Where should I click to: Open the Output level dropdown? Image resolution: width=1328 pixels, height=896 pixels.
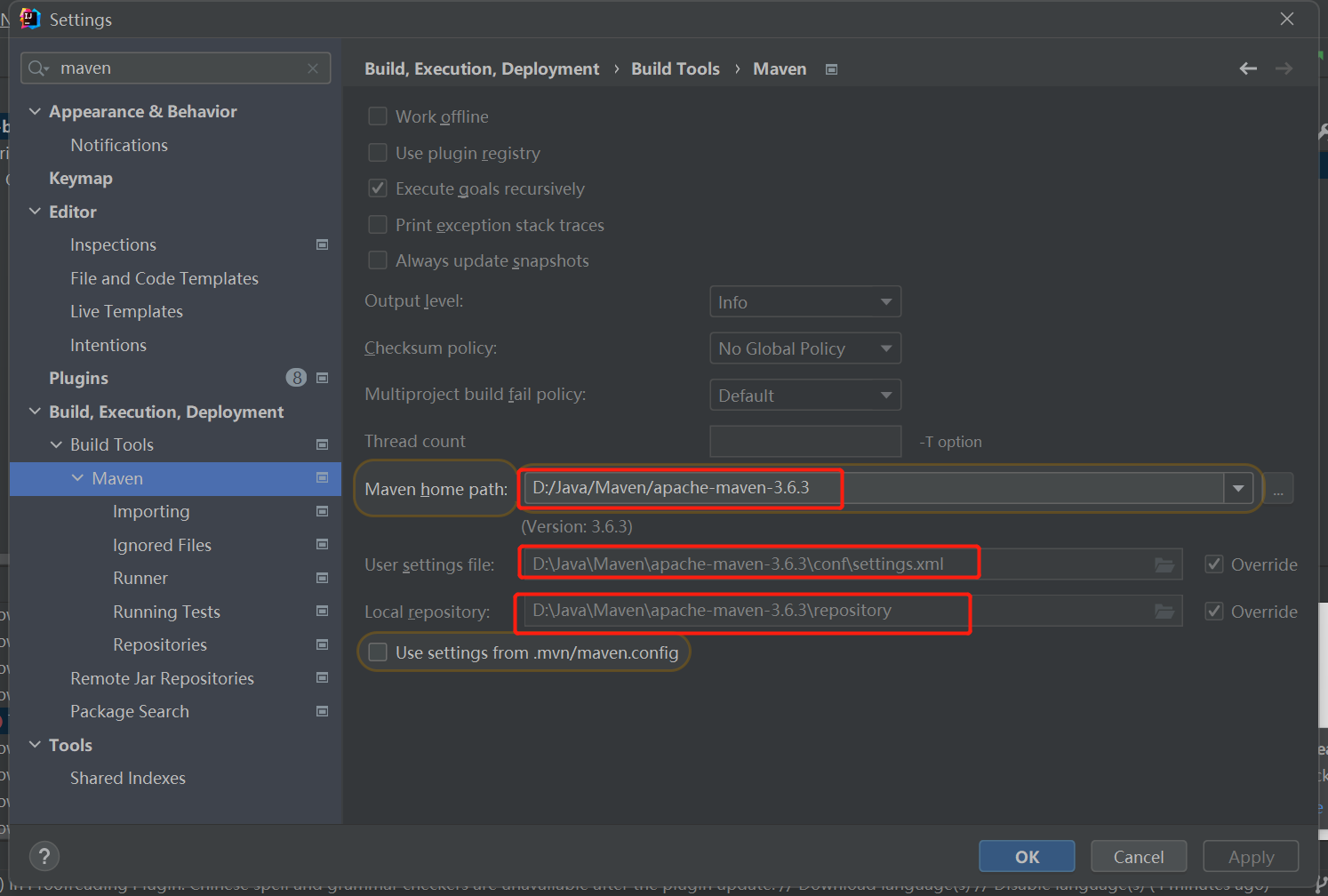805,301
